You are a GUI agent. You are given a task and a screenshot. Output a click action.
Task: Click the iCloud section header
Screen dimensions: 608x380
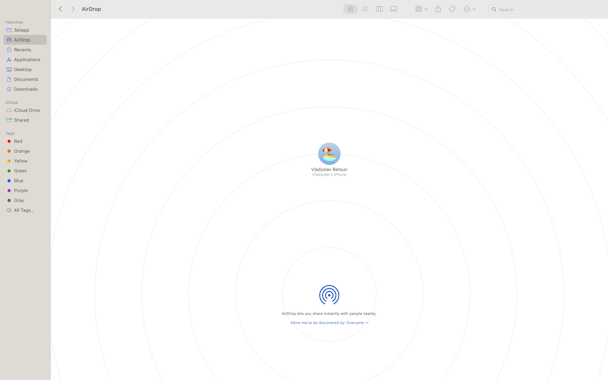[x=12, y=102]
